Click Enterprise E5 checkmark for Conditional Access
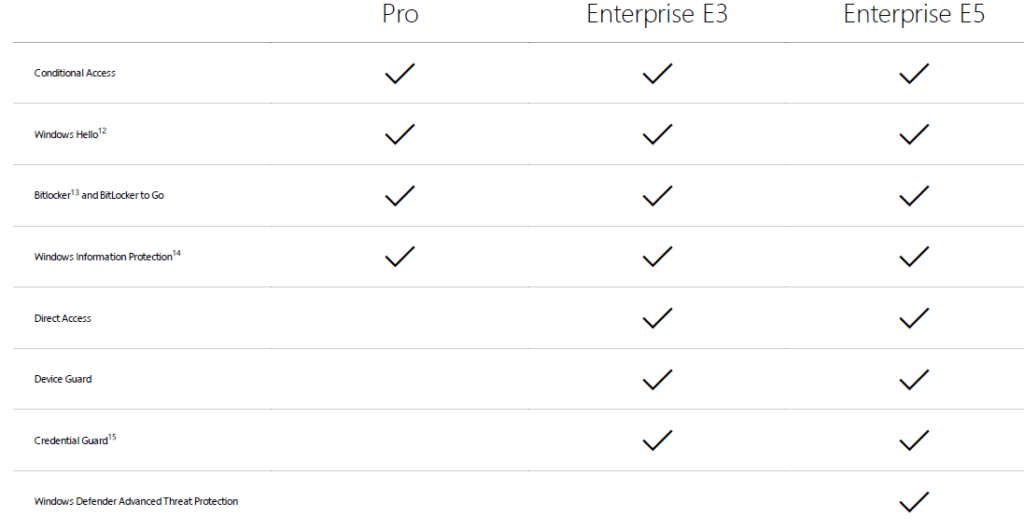 pyautogui.click(x=914, y=74)
